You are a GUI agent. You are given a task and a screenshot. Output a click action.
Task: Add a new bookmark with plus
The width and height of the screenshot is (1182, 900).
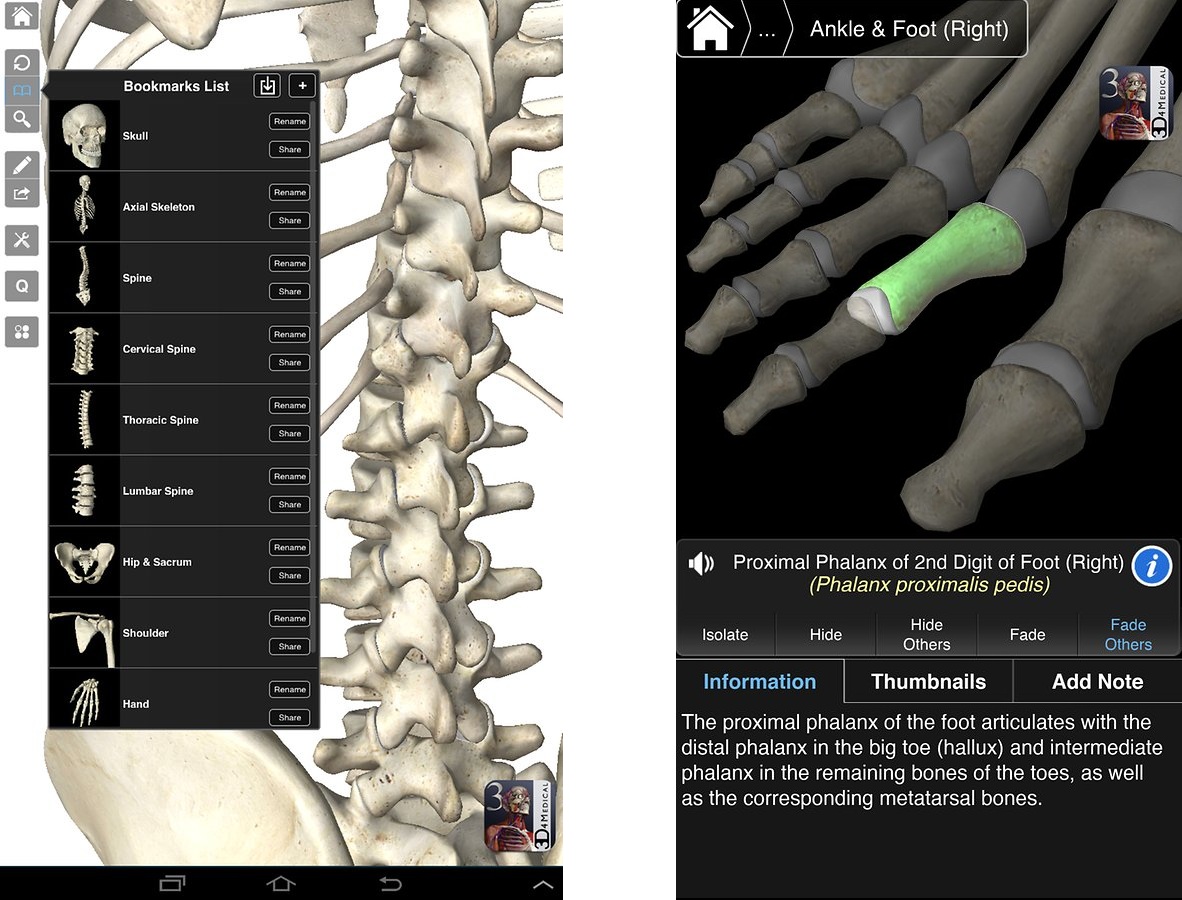coord(302,85)
